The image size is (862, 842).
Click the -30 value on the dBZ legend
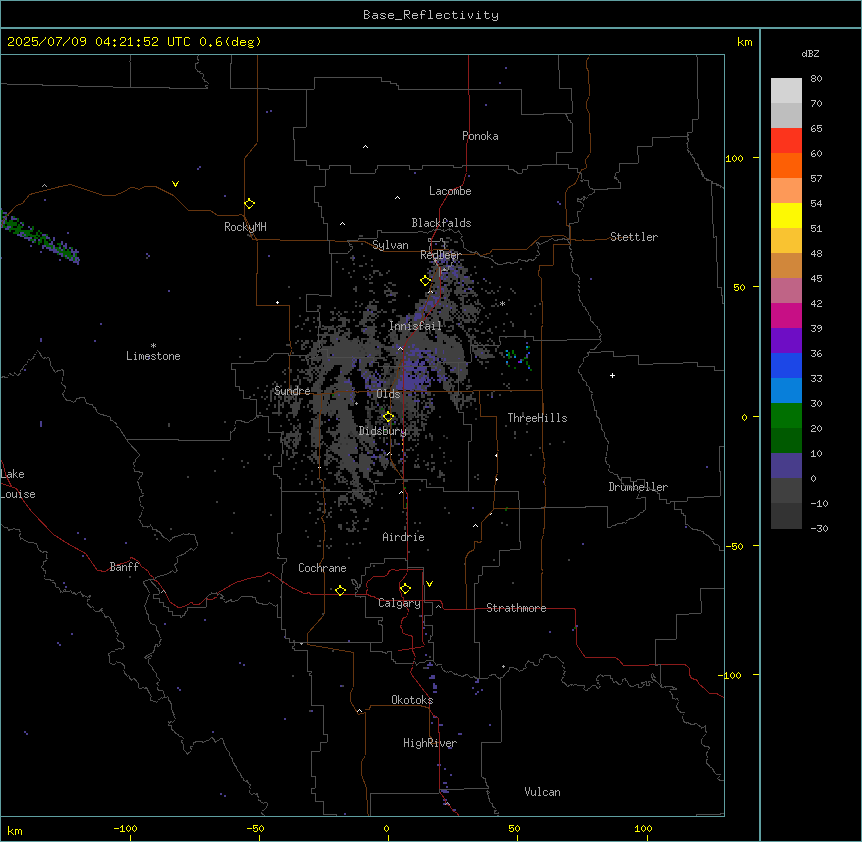(x=819, y=528)
